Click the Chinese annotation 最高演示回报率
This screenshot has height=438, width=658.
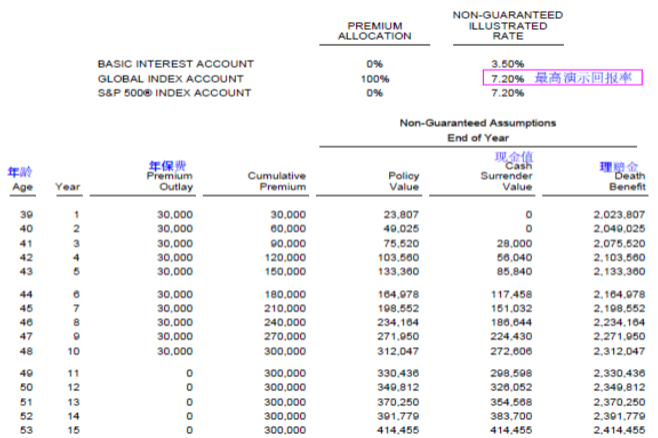tap(583, 78)
